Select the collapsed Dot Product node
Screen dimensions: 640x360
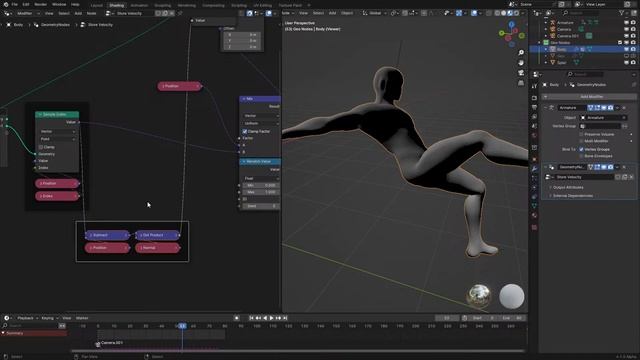point(158,235)
